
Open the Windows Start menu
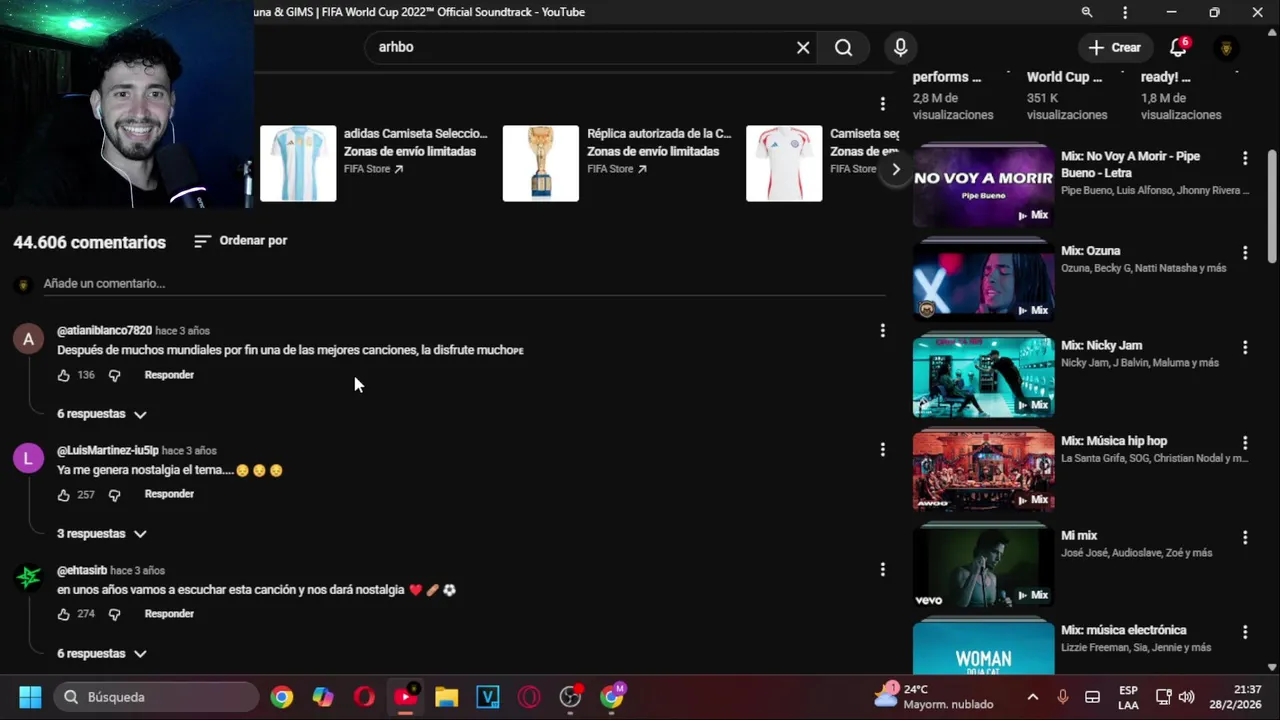tap(30, 697)
